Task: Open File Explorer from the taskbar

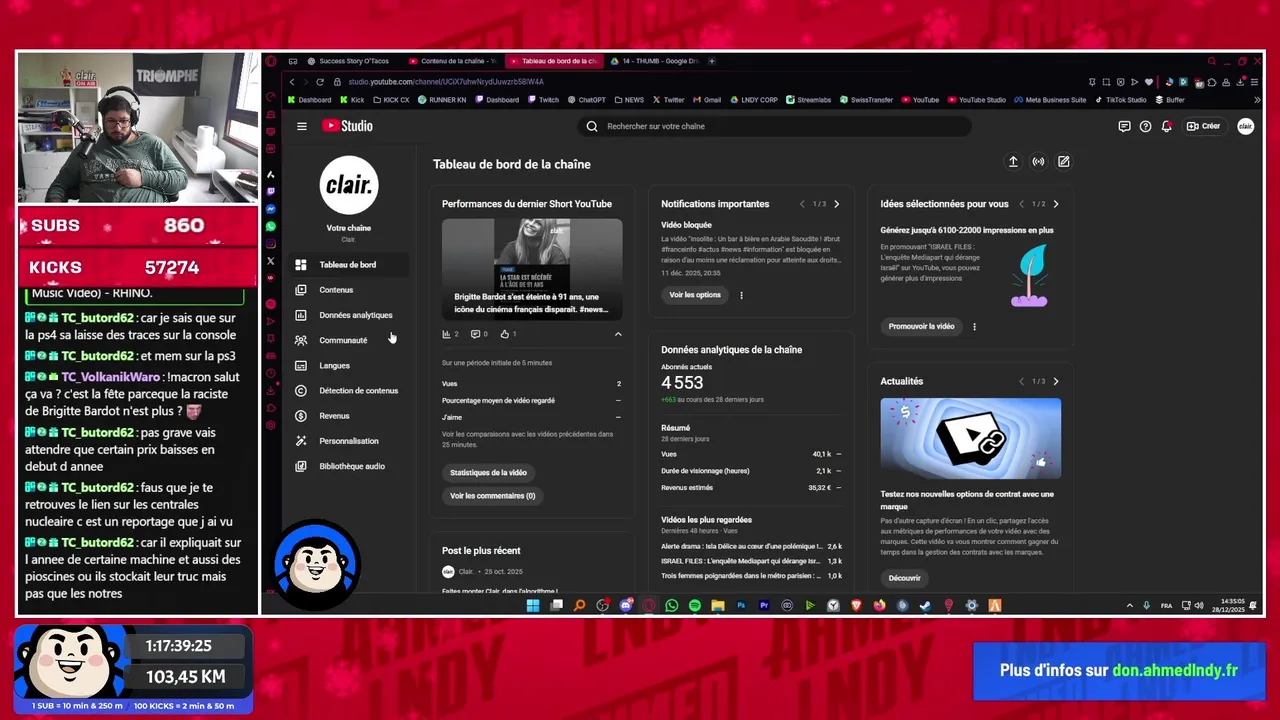Action: click(718, 605)
